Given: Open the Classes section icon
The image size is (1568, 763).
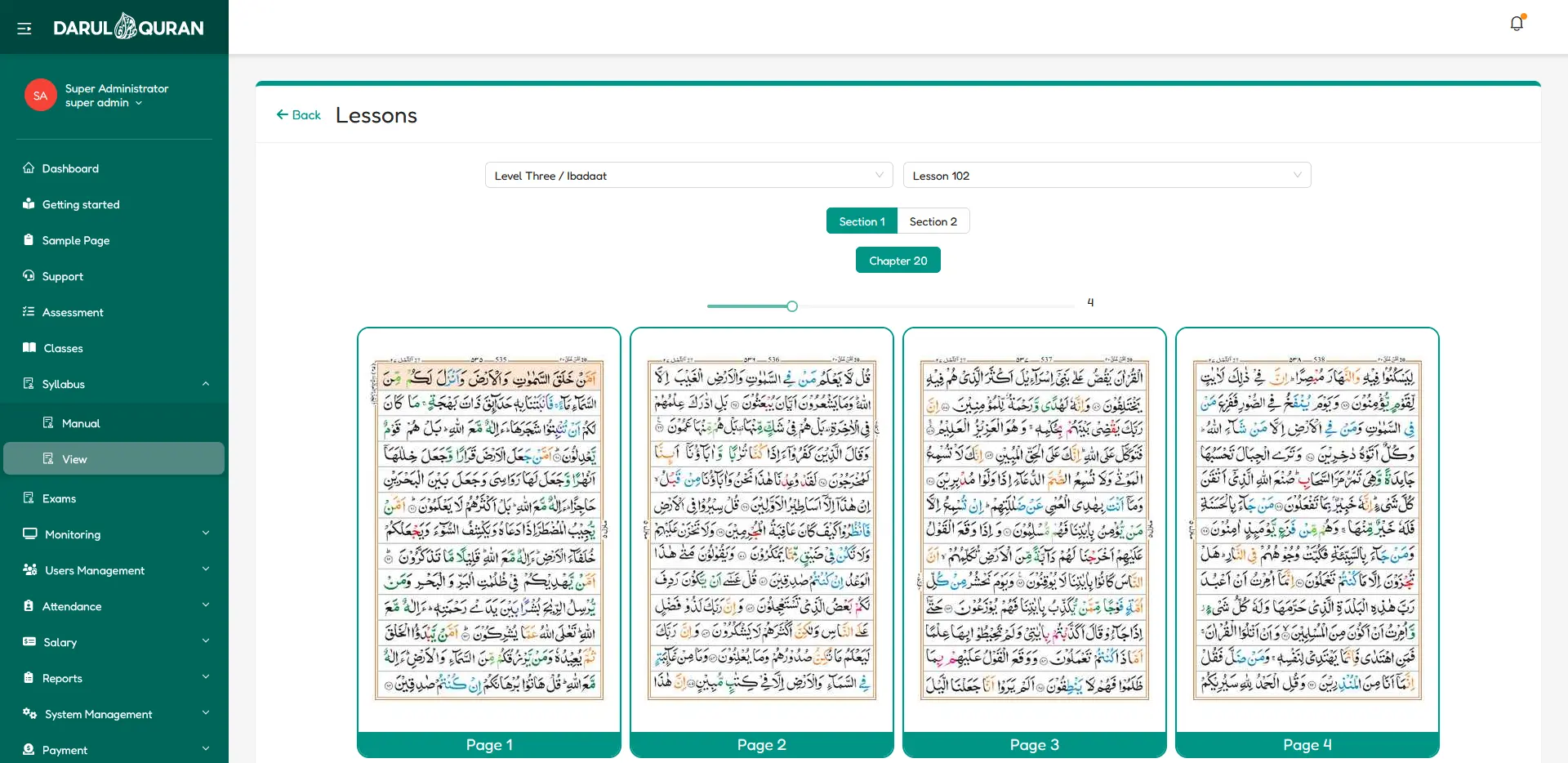Looking at the screenshot, I should (x=29, y=347).
